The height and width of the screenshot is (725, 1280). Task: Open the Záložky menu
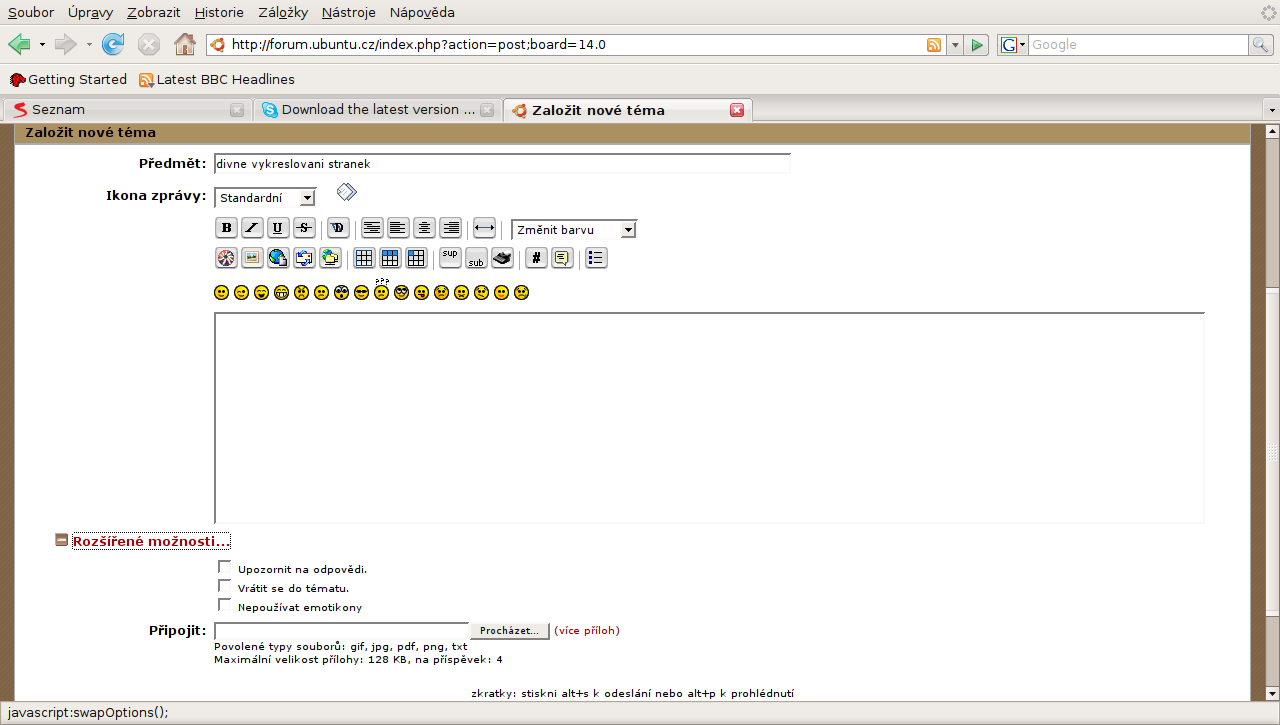pyautogui.click(x=283, y=13)
